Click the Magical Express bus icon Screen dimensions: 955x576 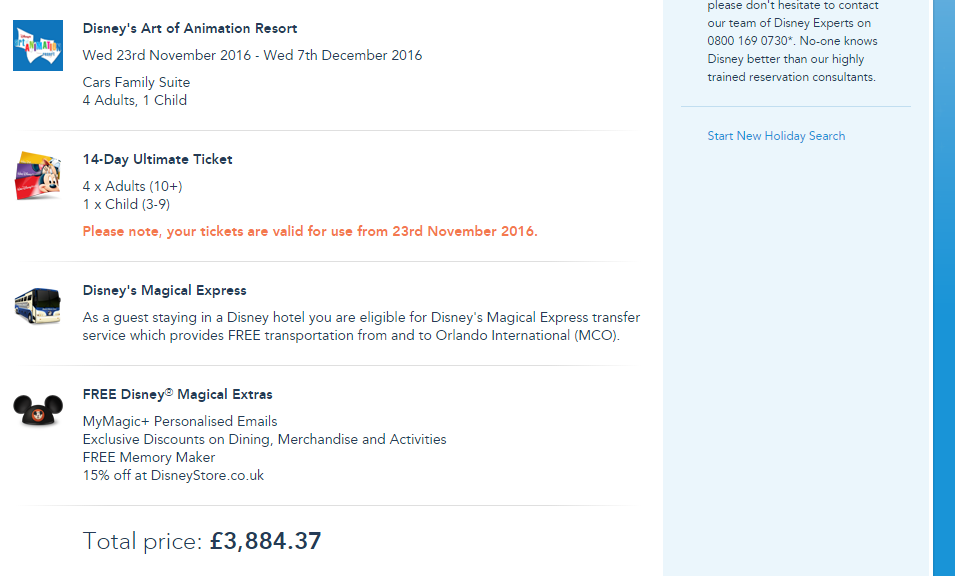[x=38, y=306]
